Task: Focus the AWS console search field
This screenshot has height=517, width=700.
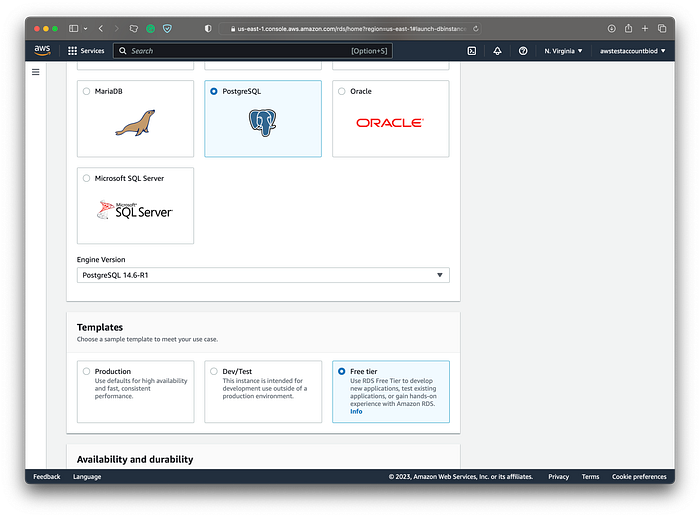Action: 253,51
